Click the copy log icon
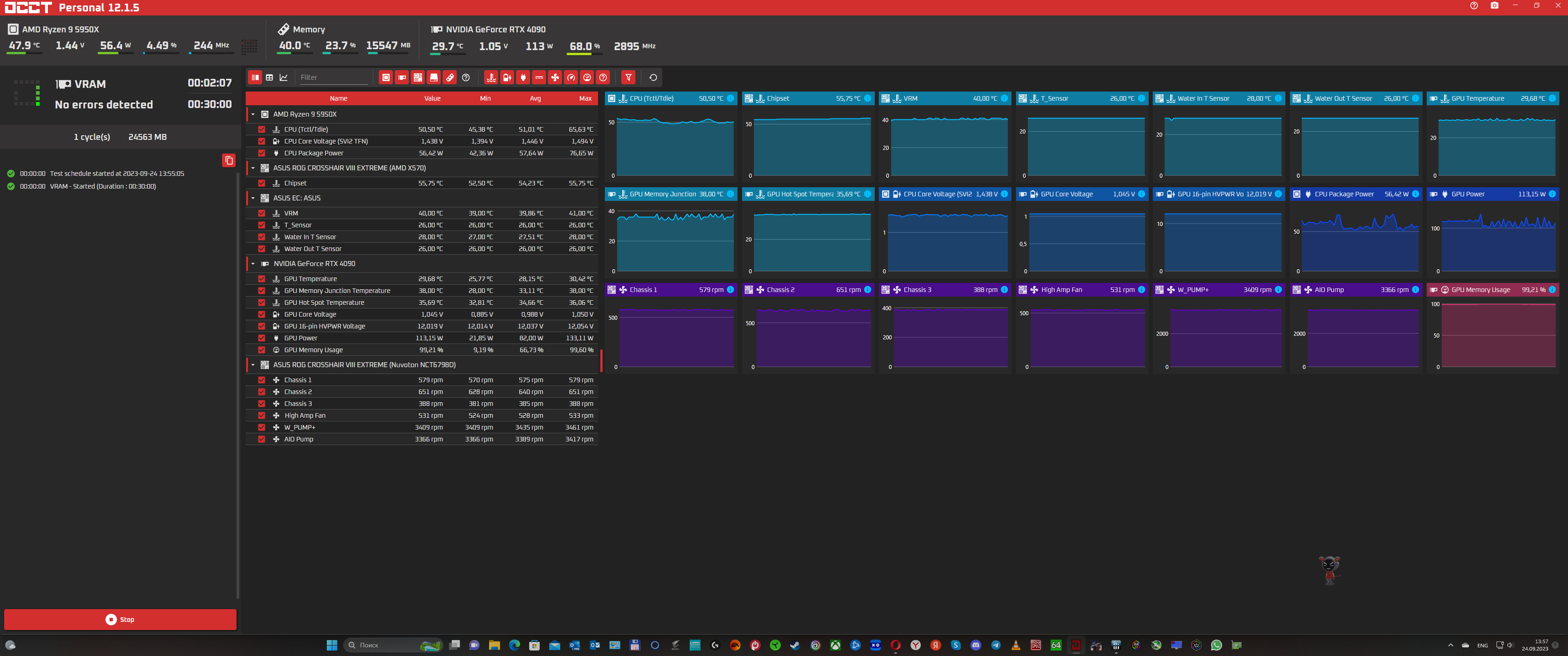The width and height of the screenshot is (1568, 656). click(x=229, y=161)
